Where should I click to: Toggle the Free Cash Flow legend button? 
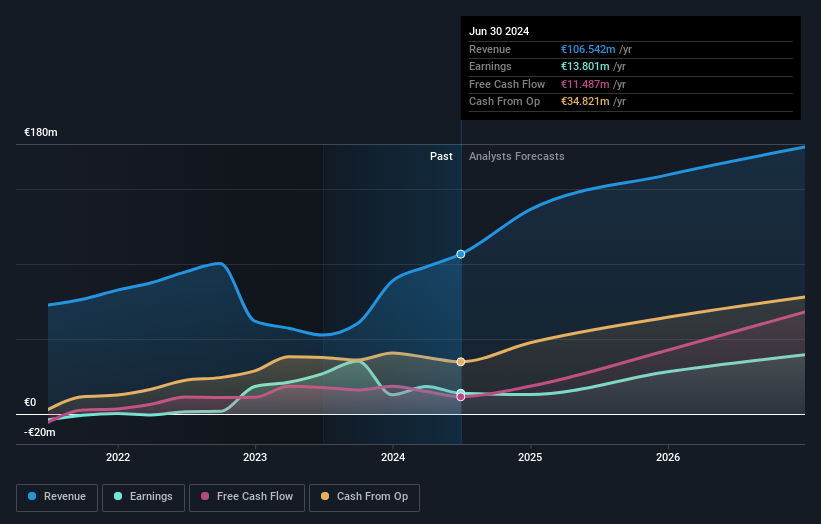click(x=247, y=497)
